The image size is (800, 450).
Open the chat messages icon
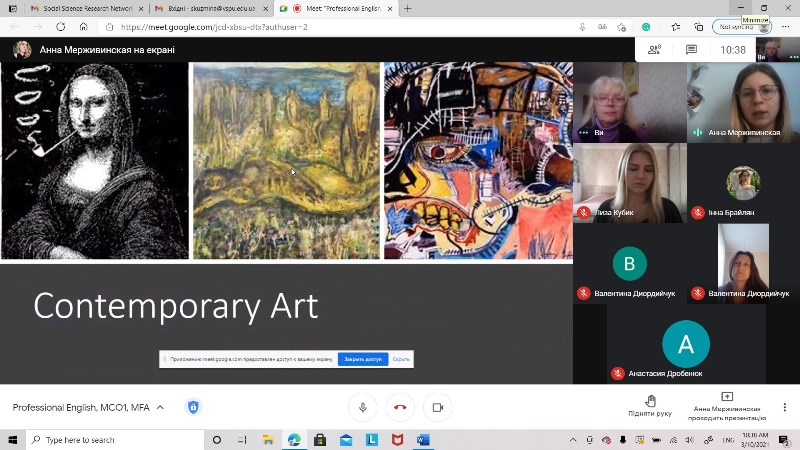click(691, 49)
